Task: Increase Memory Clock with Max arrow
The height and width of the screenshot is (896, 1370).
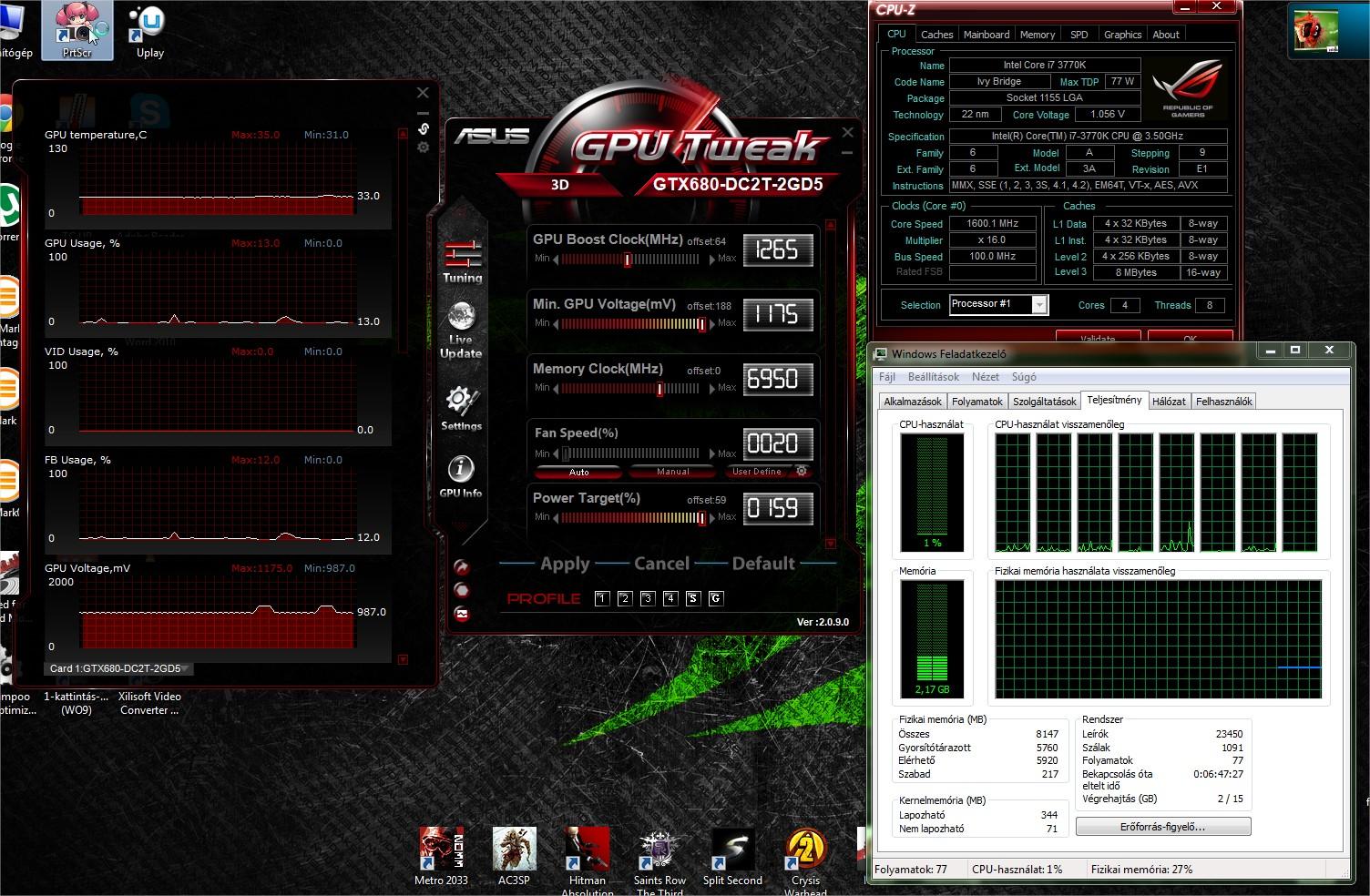Action: point(712,388)
